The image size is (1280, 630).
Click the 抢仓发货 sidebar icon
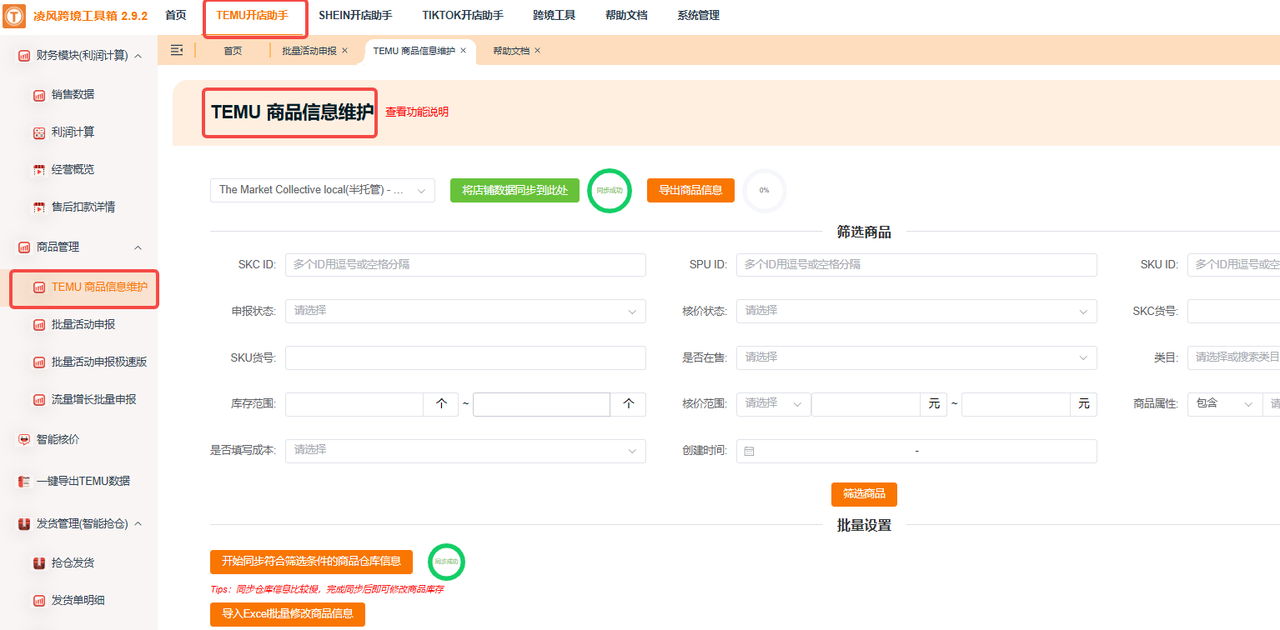coord(38,562)
